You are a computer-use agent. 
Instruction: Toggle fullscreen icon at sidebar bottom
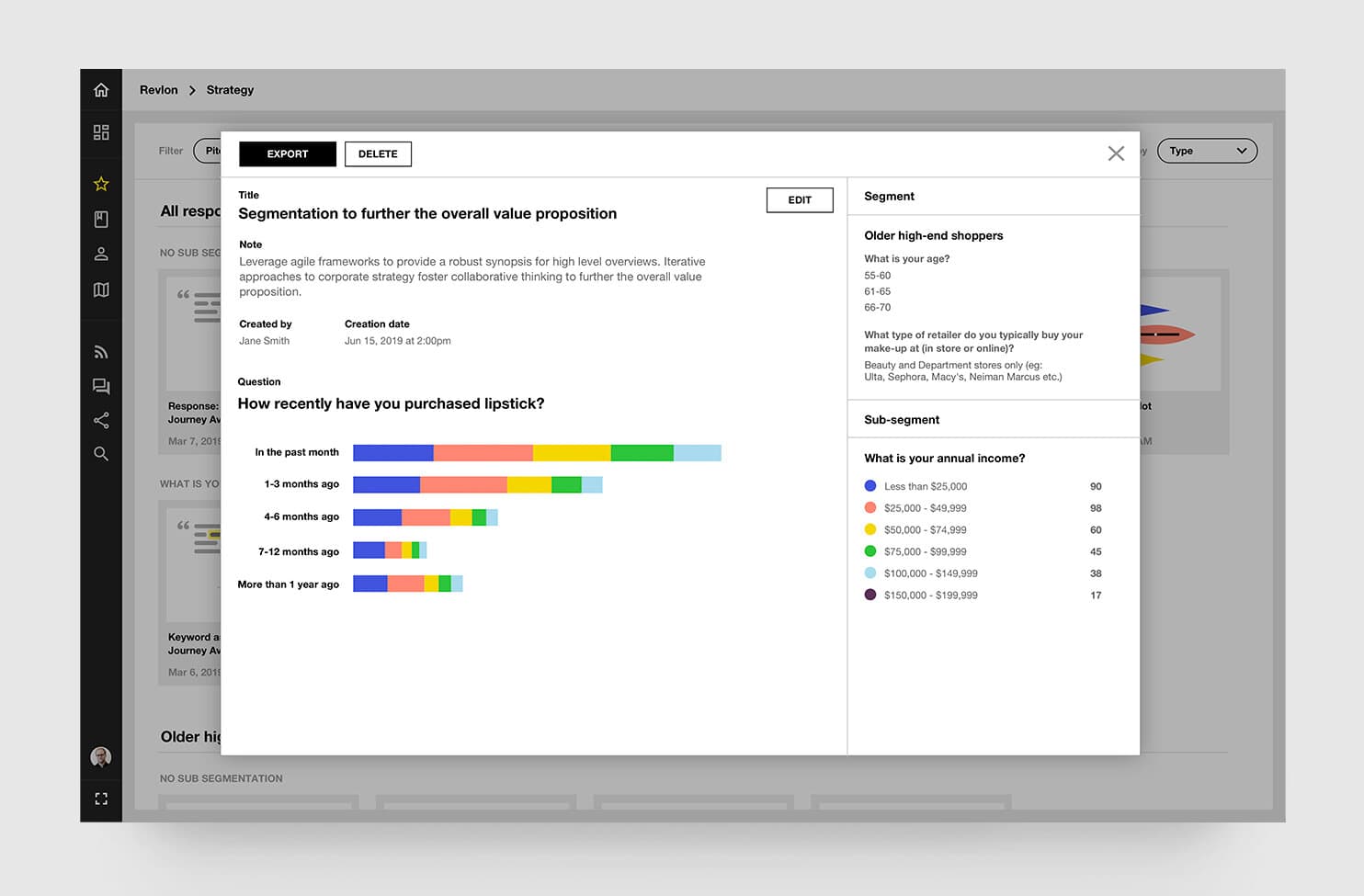(x=101, y=799)
